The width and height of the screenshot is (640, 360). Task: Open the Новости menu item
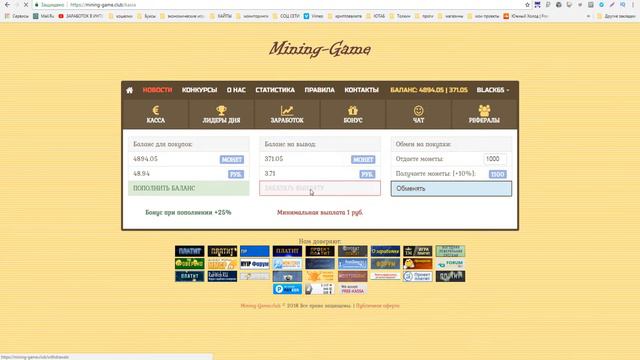(x=157, y=90)
